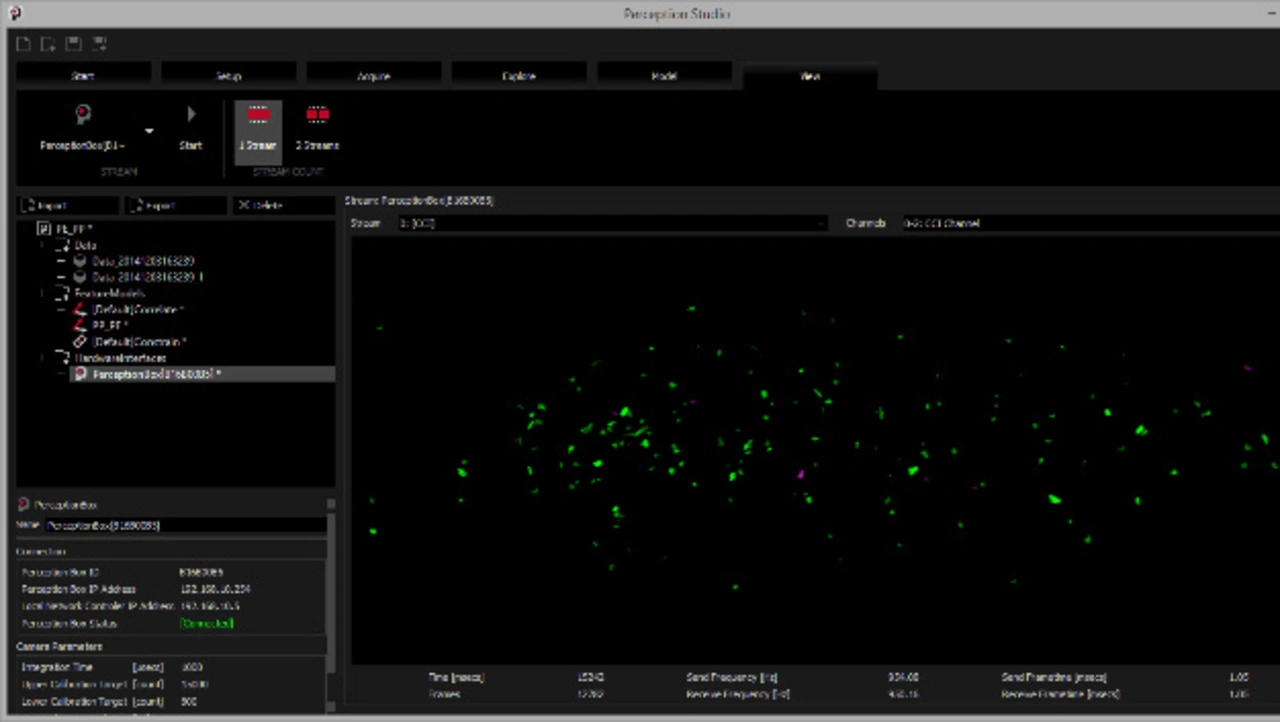Screen dimensions: 1280x722
Task: Click the Delete button
Action: (284, 205)
